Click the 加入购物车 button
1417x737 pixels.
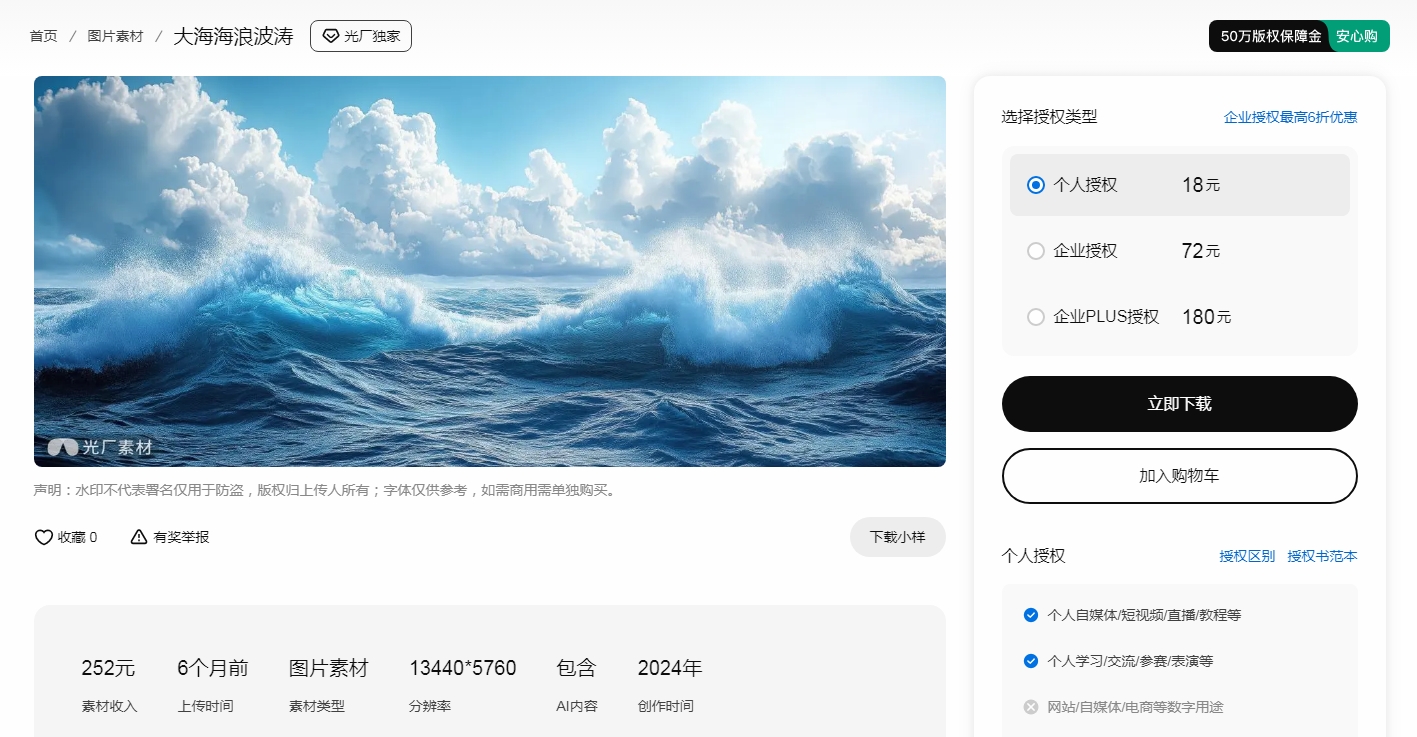click(x=1180, y=476)
